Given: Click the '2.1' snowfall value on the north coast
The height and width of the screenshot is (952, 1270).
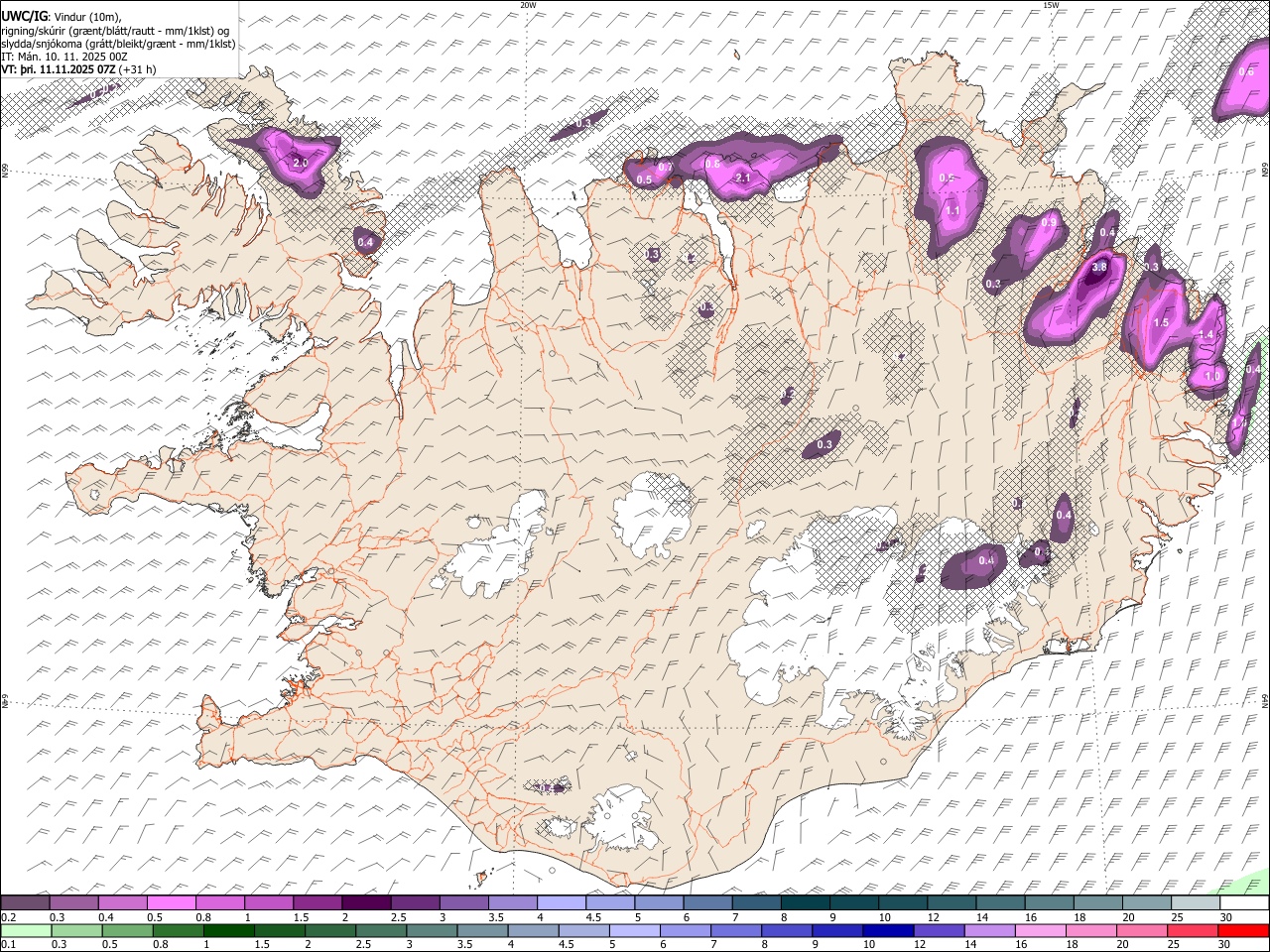Looking at the screenshot, I should (742, 178).
